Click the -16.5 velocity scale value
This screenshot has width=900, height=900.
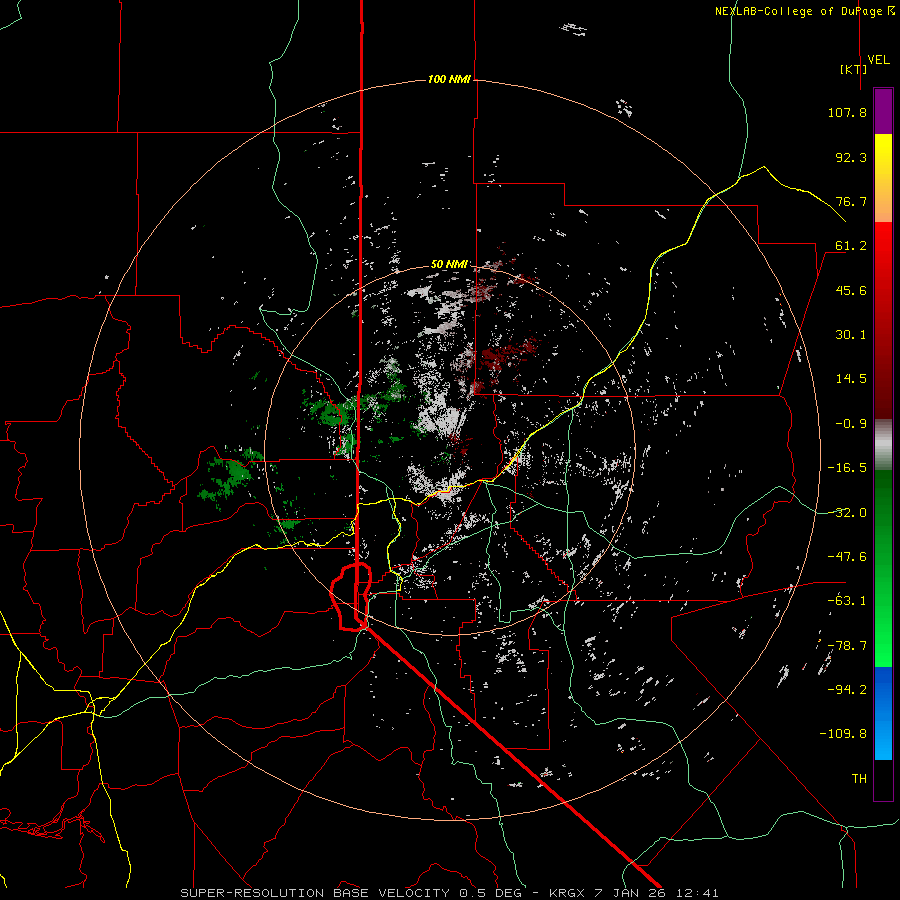[x=847, y=468]
